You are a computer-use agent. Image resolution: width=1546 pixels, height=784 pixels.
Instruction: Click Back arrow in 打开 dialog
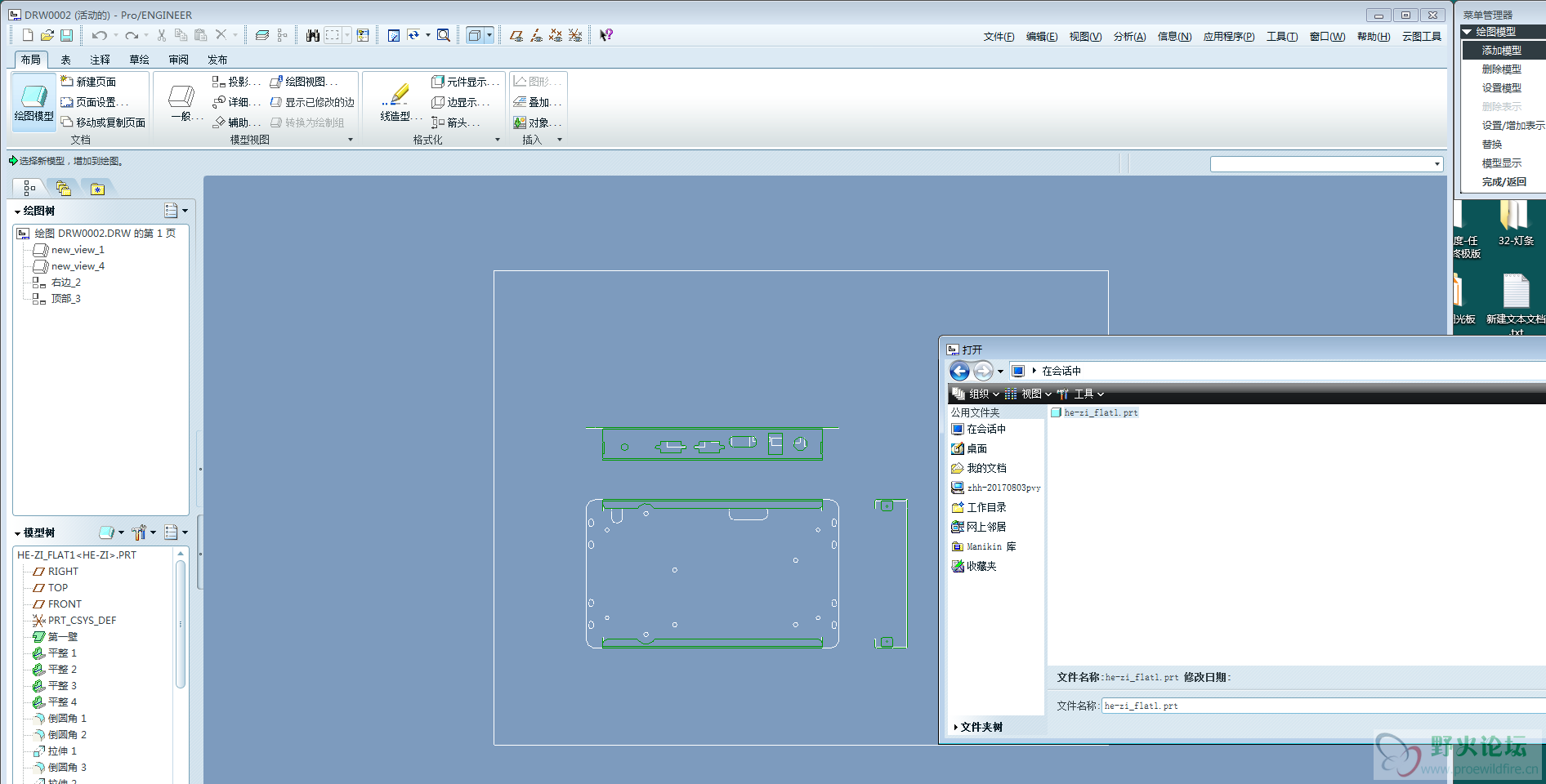pyautogui.click(x=960, y=371)
